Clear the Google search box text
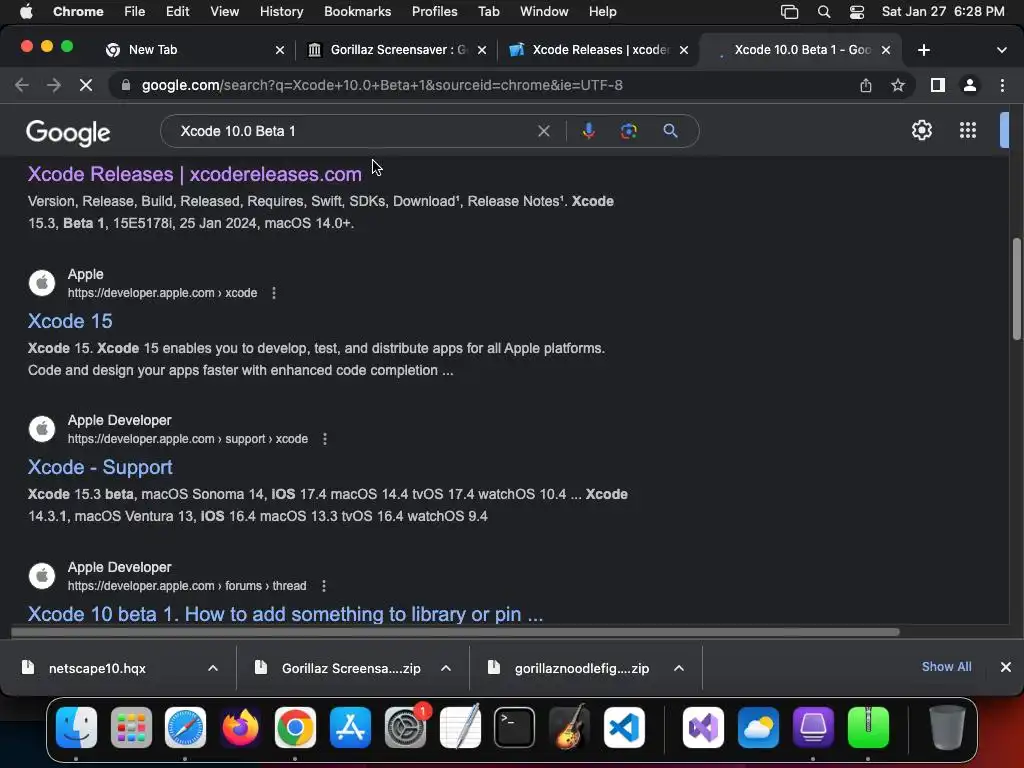Screen dimensions: 1024x768 [x=543, y=131]
